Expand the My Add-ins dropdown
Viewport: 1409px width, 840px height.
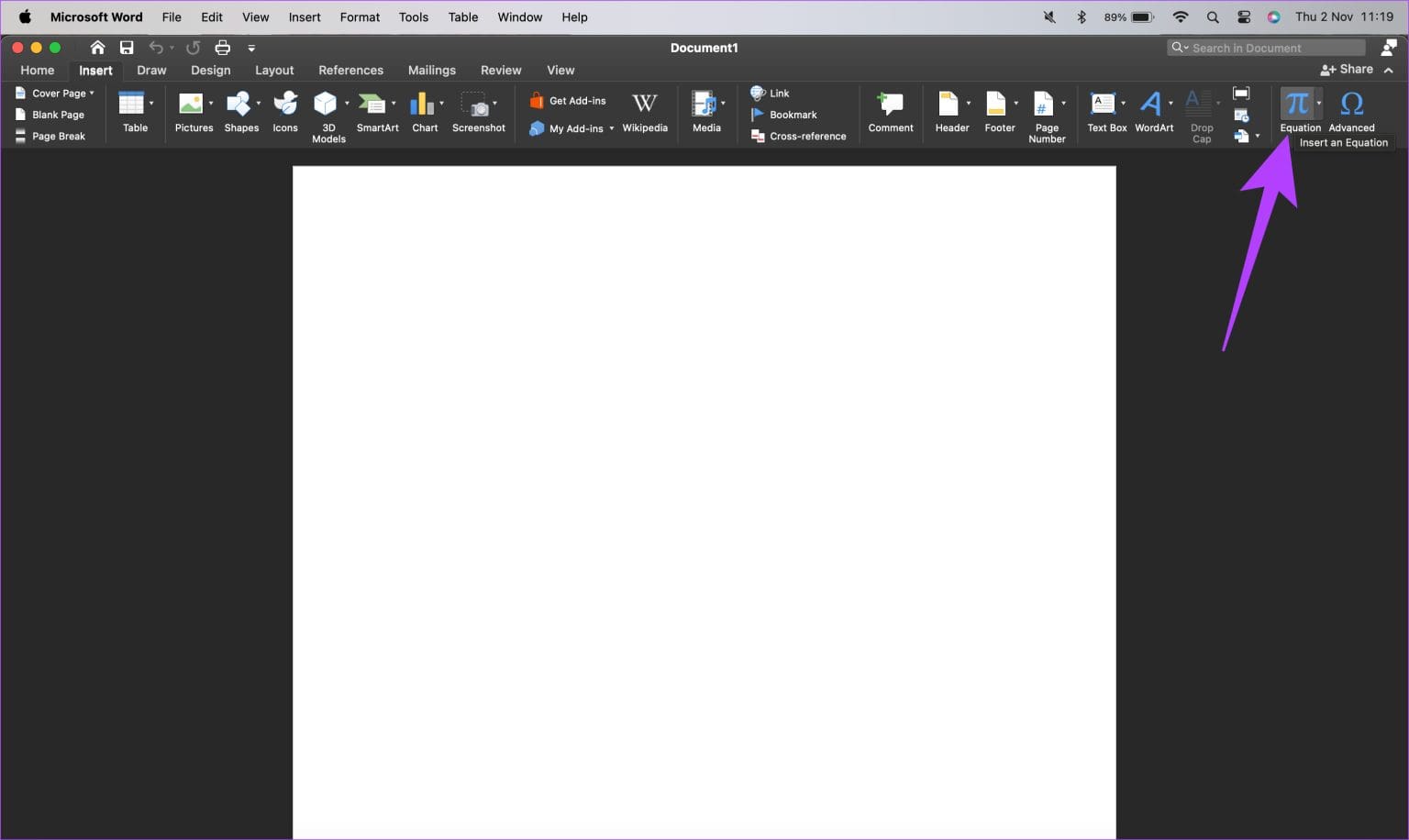pos(611,128)
